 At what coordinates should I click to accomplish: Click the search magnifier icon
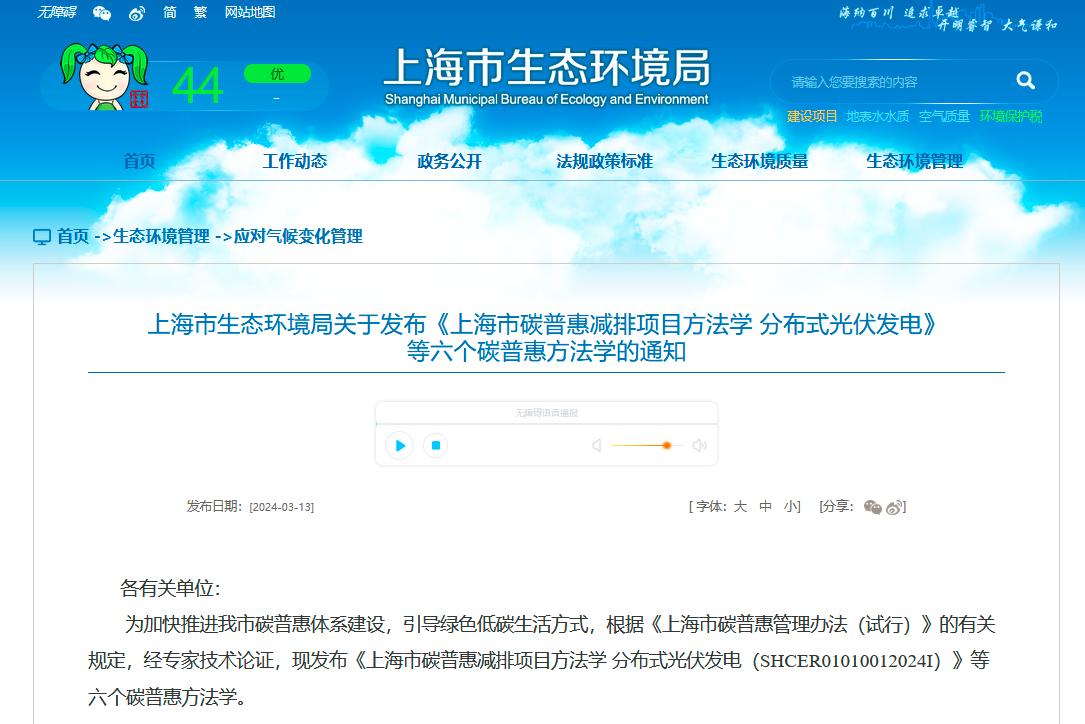[1025, 81]
